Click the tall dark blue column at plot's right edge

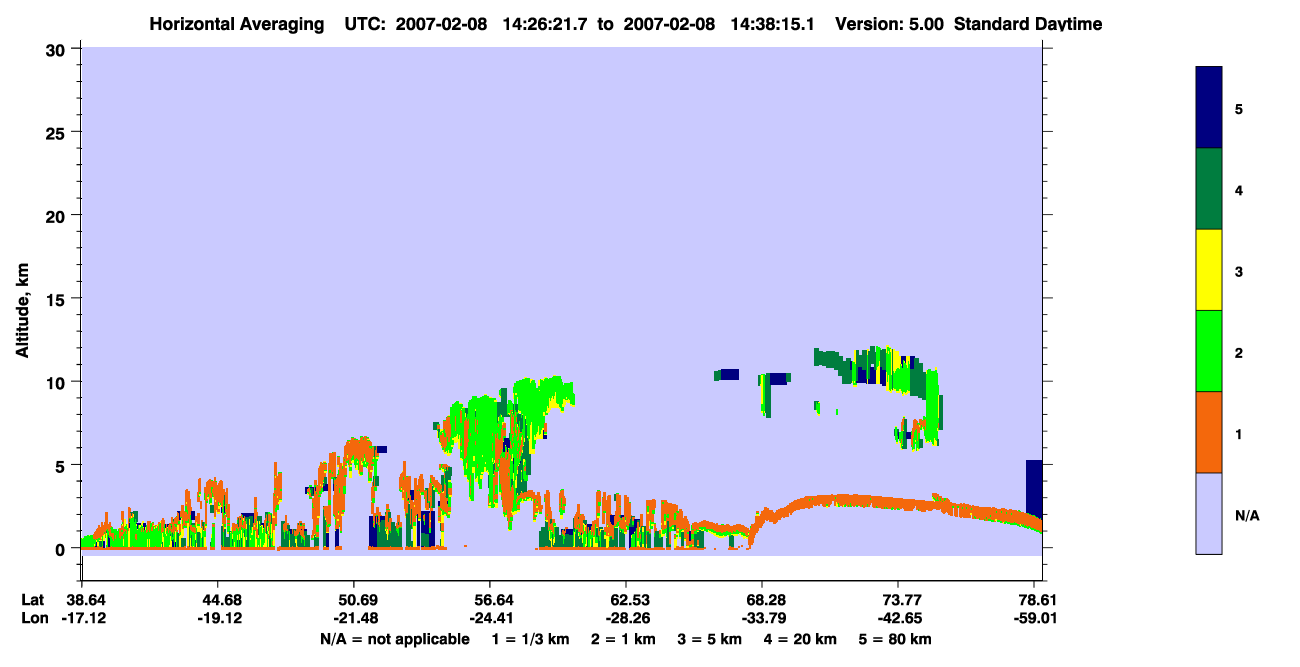click(1034, 488)
